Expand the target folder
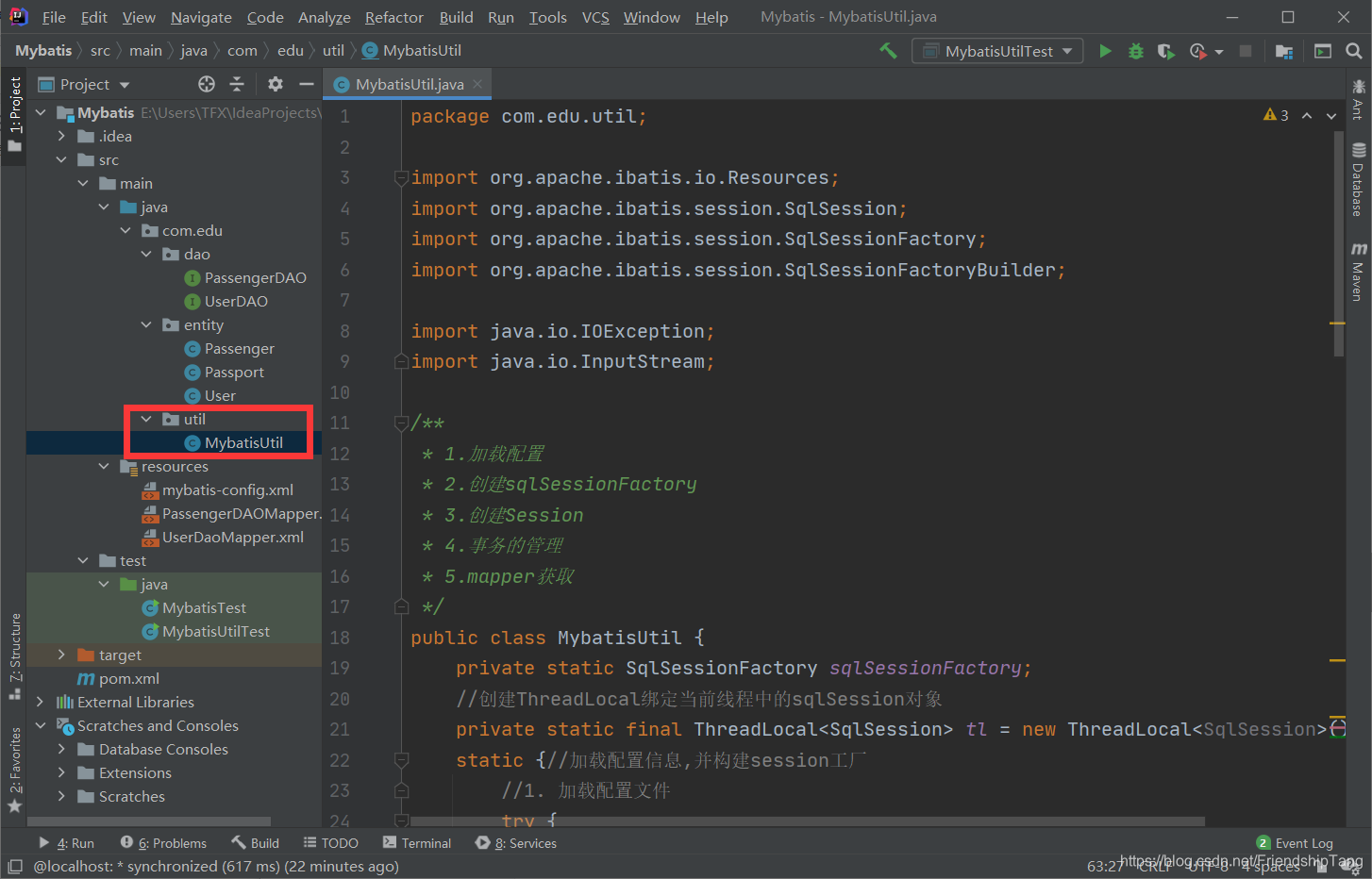This screenshot has height=879, width=1372. (x=61, y=655)
